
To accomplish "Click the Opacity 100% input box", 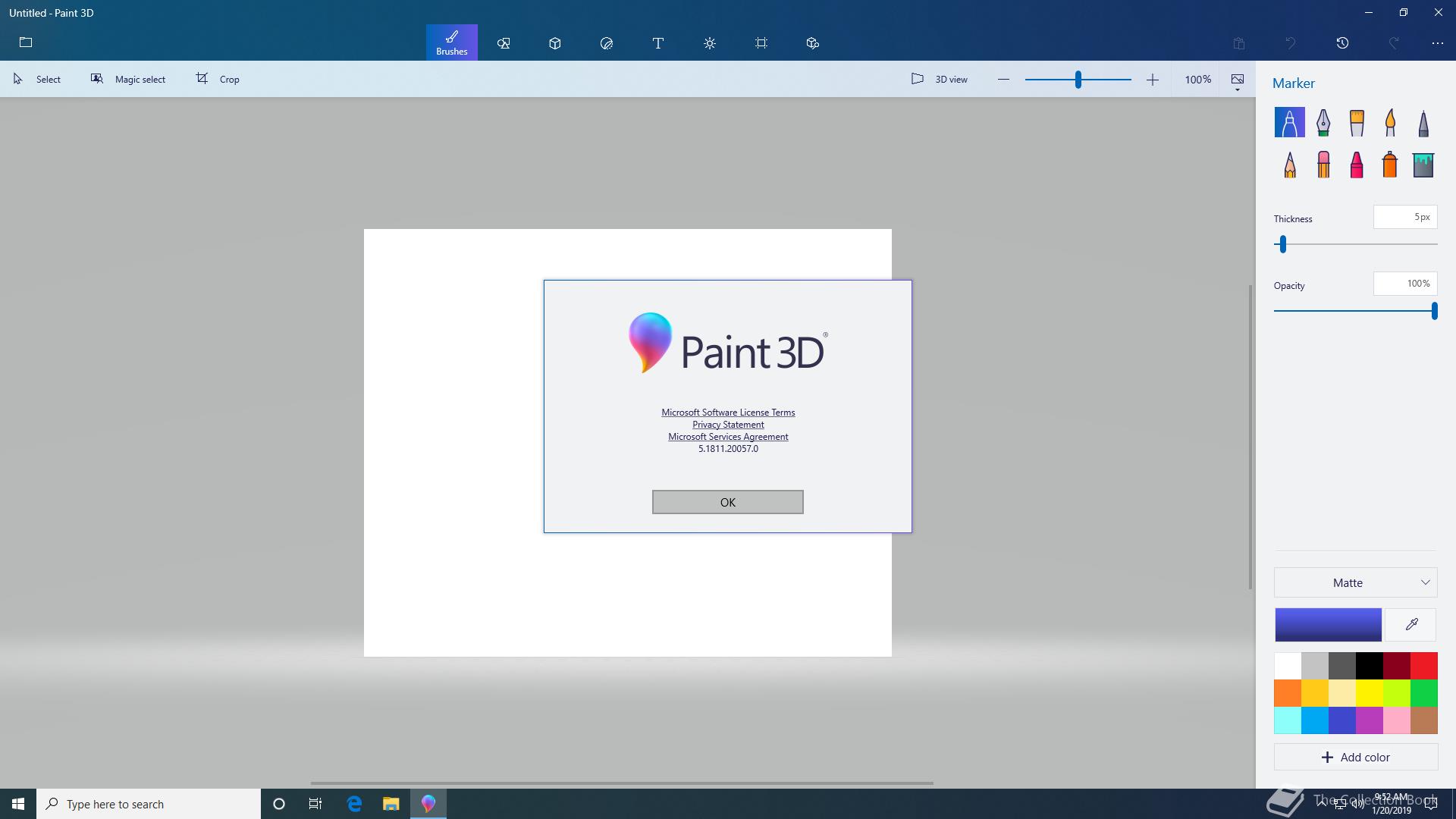I will pos(1405,284).
